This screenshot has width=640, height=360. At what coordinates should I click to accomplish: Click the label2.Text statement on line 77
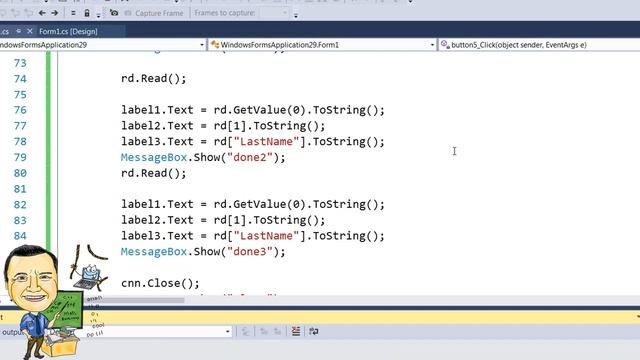[223, 126]
